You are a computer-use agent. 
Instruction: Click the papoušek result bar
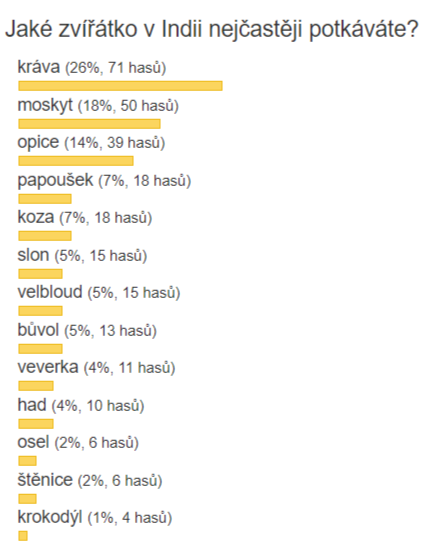point(45,199)
